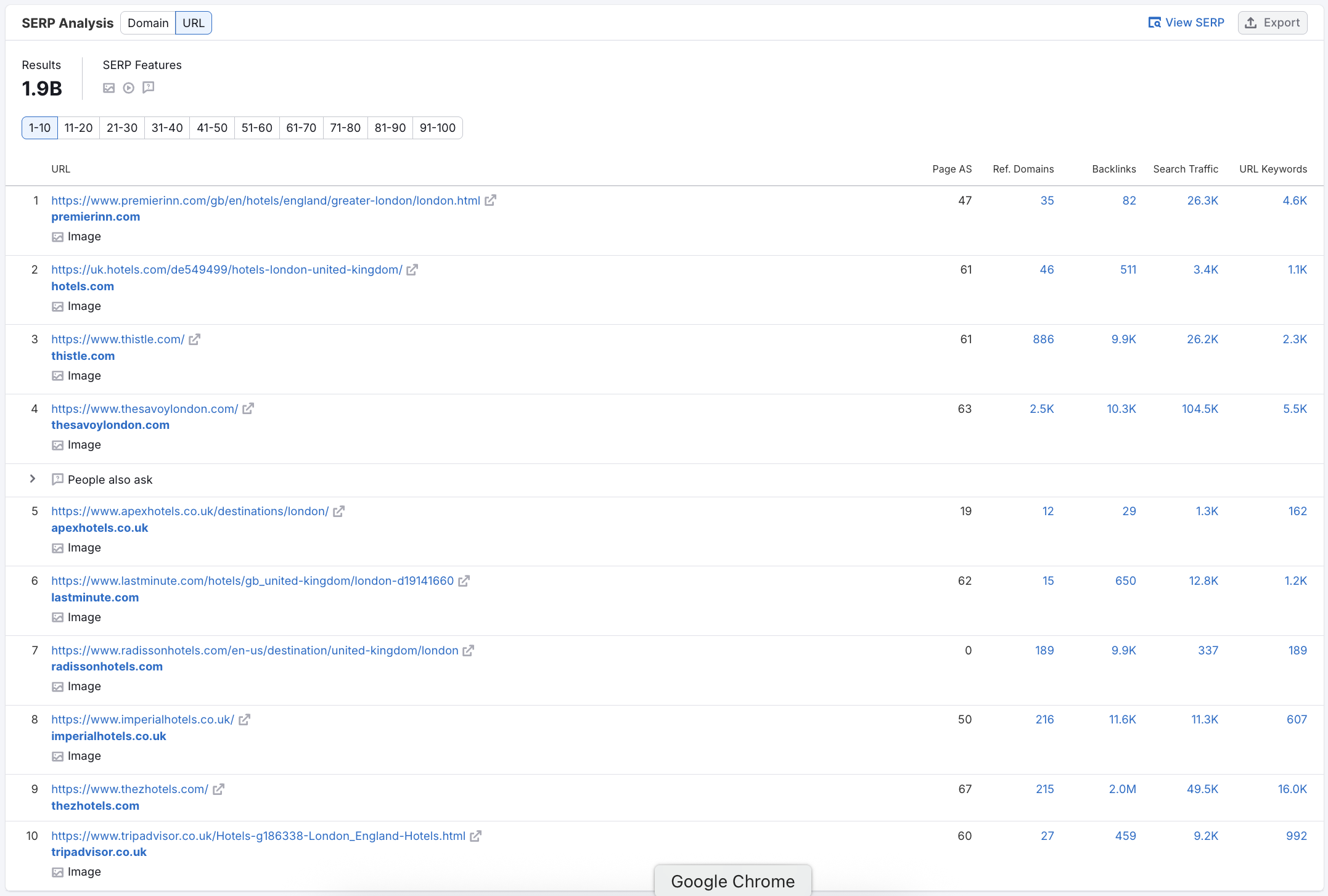Click external link icon beside thistle.com URL
The height and width of the screenshot is (896, 1328).
[x=194, y=340]
